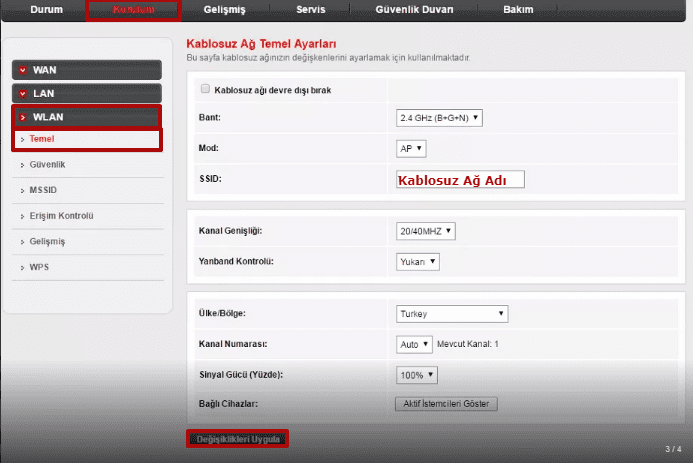This screenshot has height=463, width=693.
Task: Open the Mod AP dropdown
Action: click(x=411, y=148)
